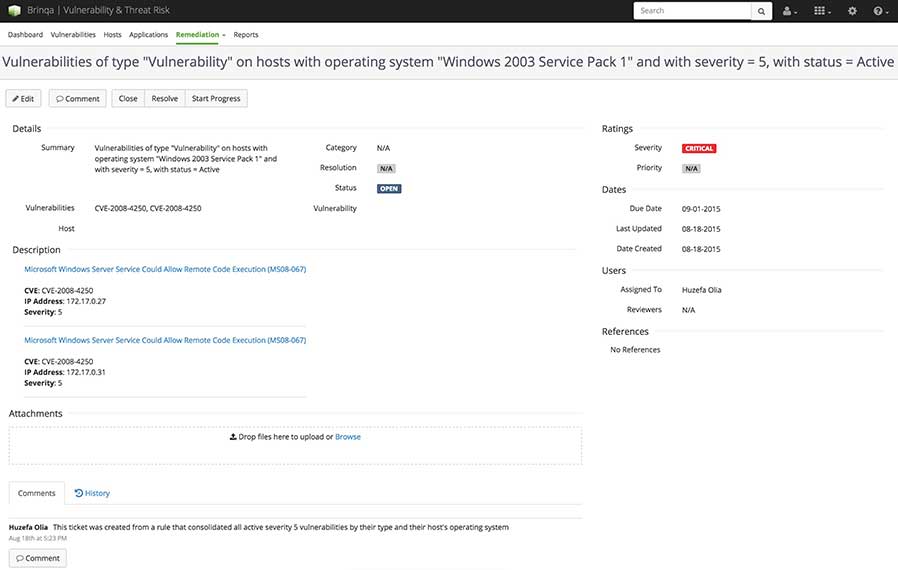Open the Applications menu item
This screenshot has width=898, height=570.
[148, 34]
